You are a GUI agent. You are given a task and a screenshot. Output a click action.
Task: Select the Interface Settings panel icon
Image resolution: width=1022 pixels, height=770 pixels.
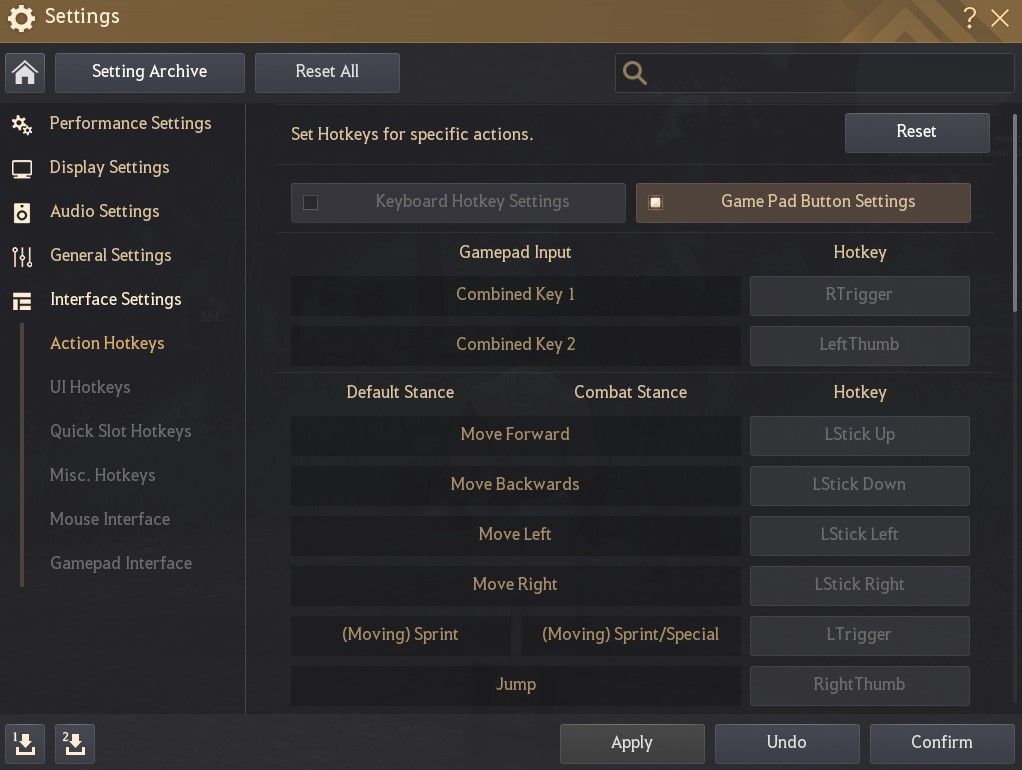coord(23,299)
